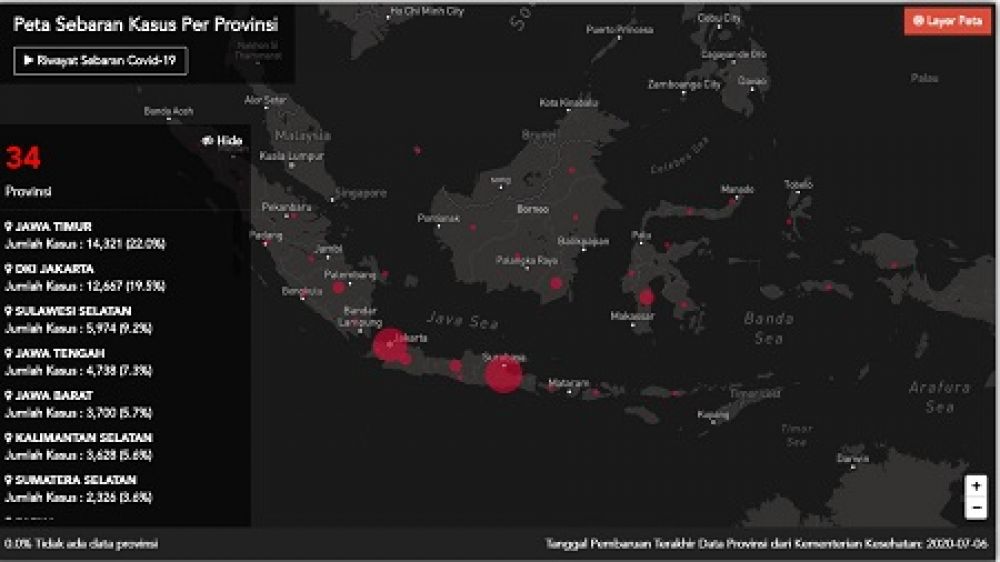The width and height of the screenshot is (1000, 562).
Task: Click the large red Surabaya case bubble
Action: [503, 375]
